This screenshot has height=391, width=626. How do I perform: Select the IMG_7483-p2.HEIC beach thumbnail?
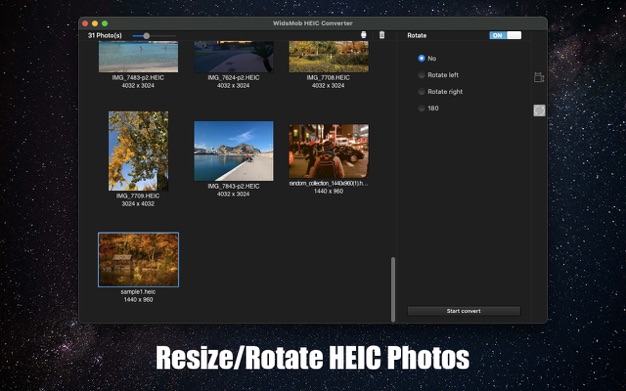pos(139,56)
